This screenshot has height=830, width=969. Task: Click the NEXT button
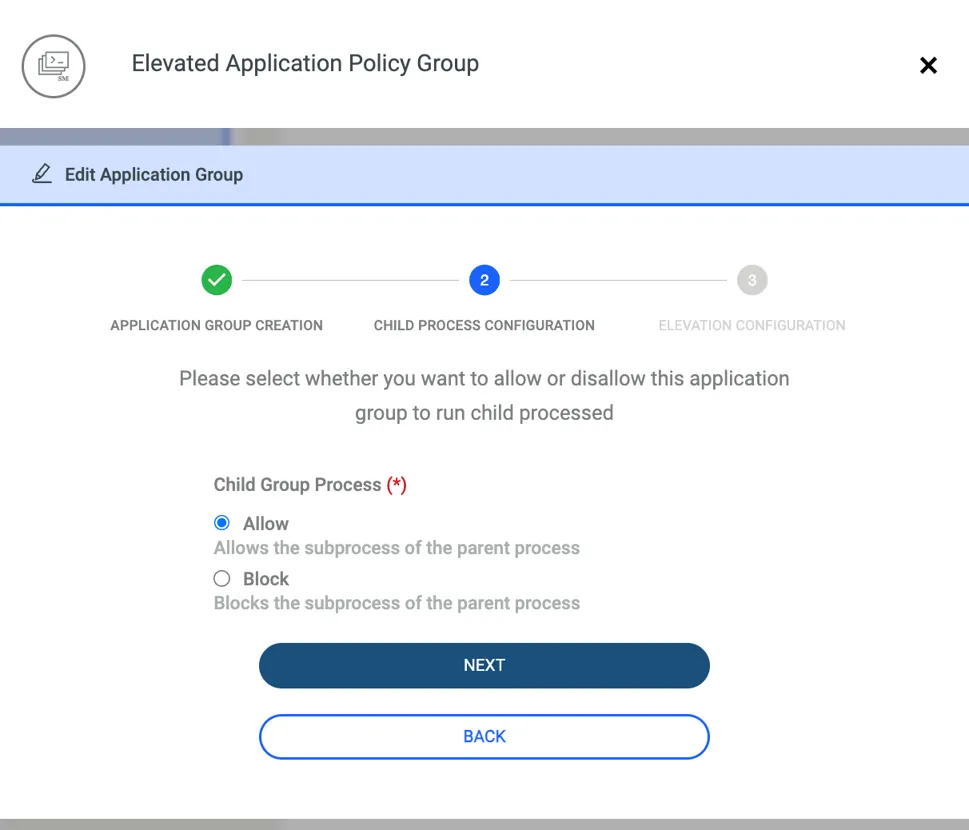484,666
